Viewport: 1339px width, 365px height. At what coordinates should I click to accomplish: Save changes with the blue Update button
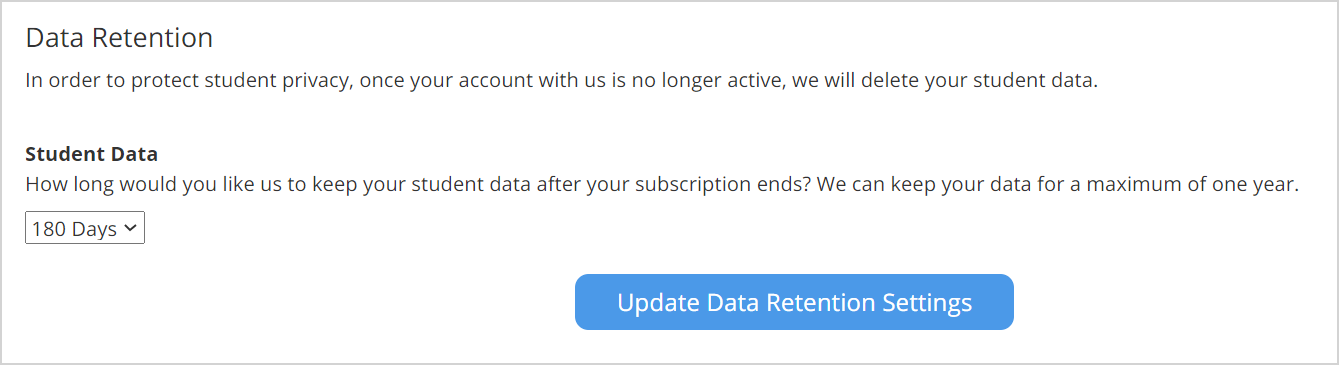tap(794, 302)
